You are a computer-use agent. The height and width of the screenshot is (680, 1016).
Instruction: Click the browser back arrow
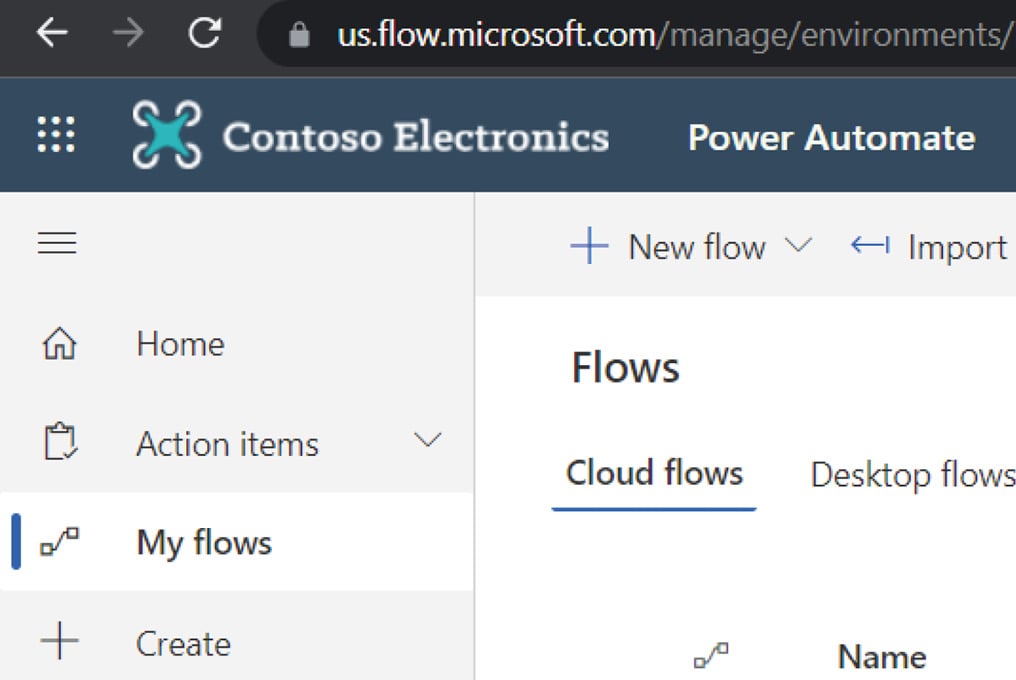coord(52,34)
